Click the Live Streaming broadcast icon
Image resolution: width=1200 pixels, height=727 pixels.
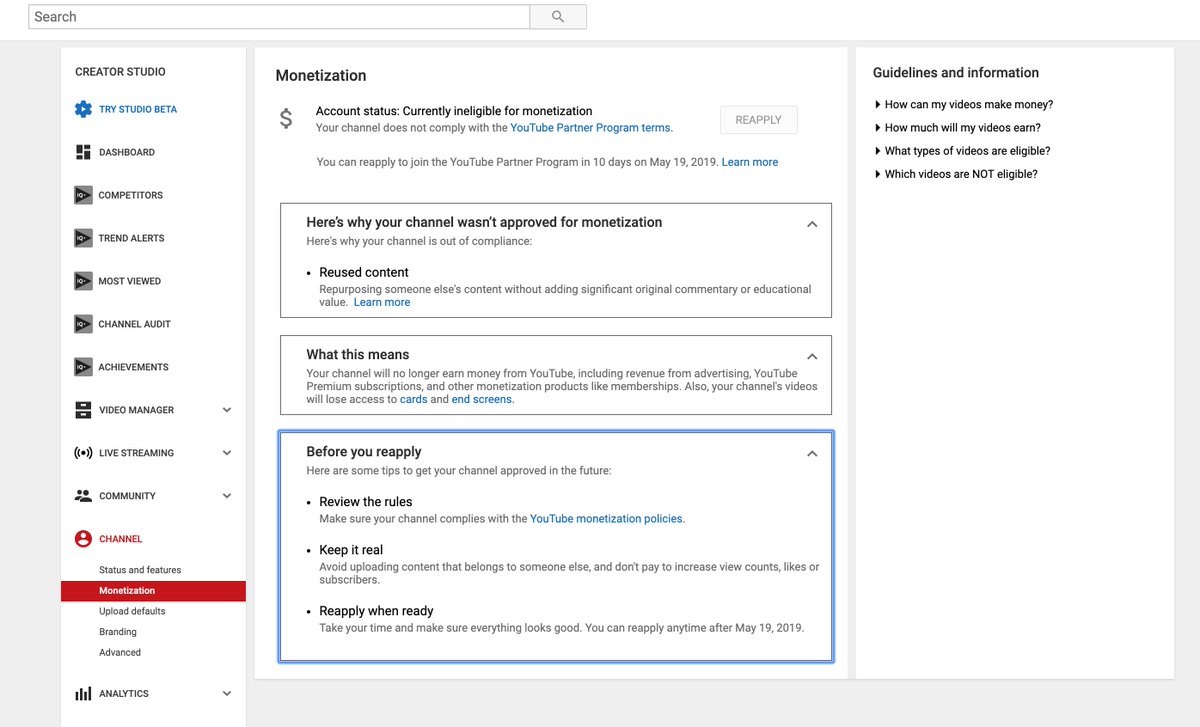coord(83,453)
